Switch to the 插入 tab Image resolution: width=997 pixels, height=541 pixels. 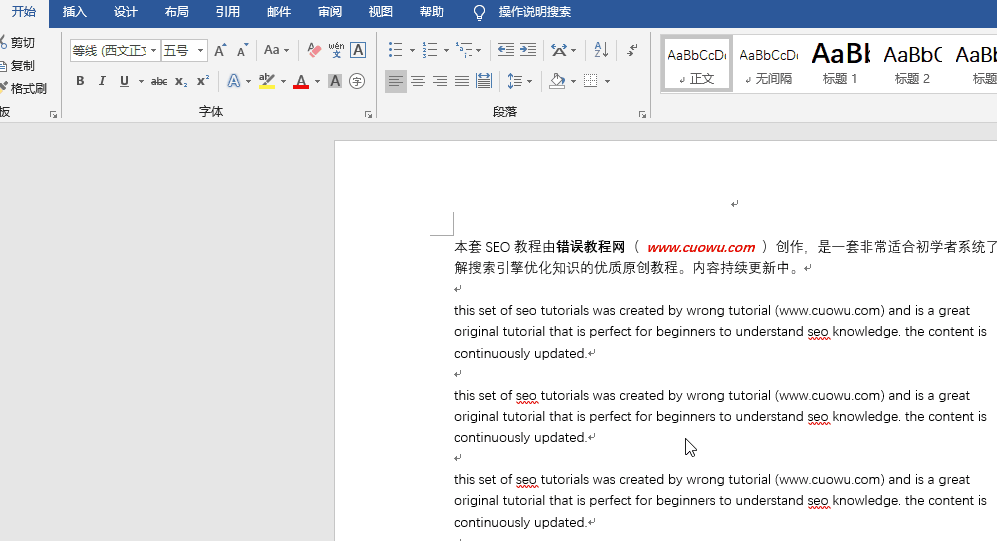tap(74, 12)
